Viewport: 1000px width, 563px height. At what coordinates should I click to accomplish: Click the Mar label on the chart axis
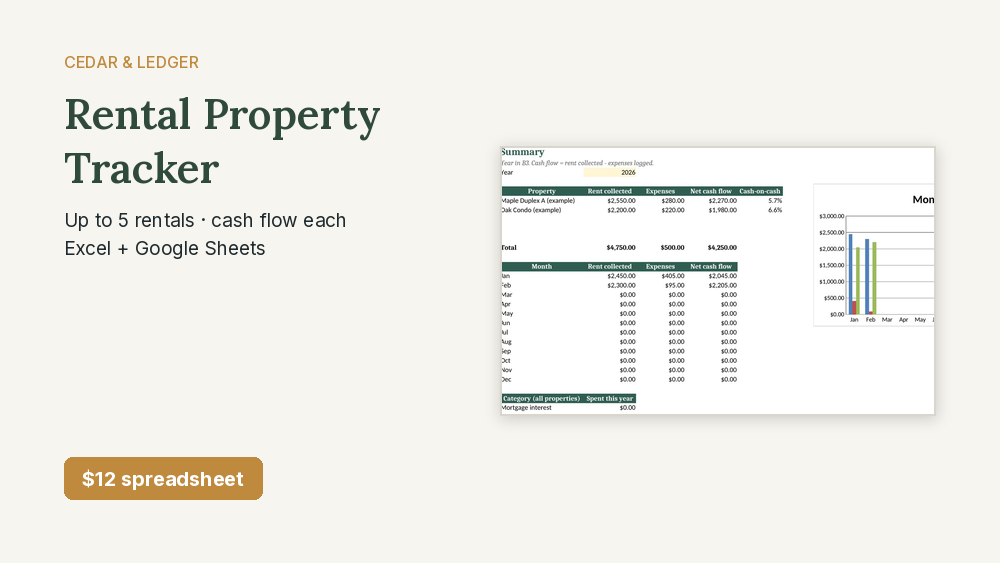887,319
